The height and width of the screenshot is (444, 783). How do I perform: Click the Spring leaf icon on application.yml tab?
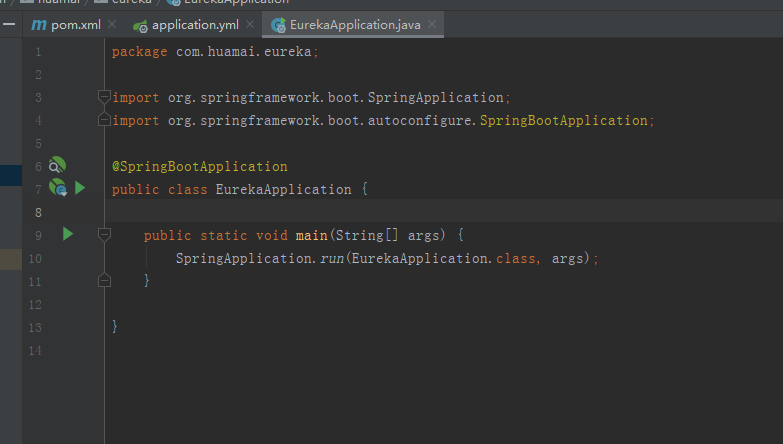(x=140, y=26)
